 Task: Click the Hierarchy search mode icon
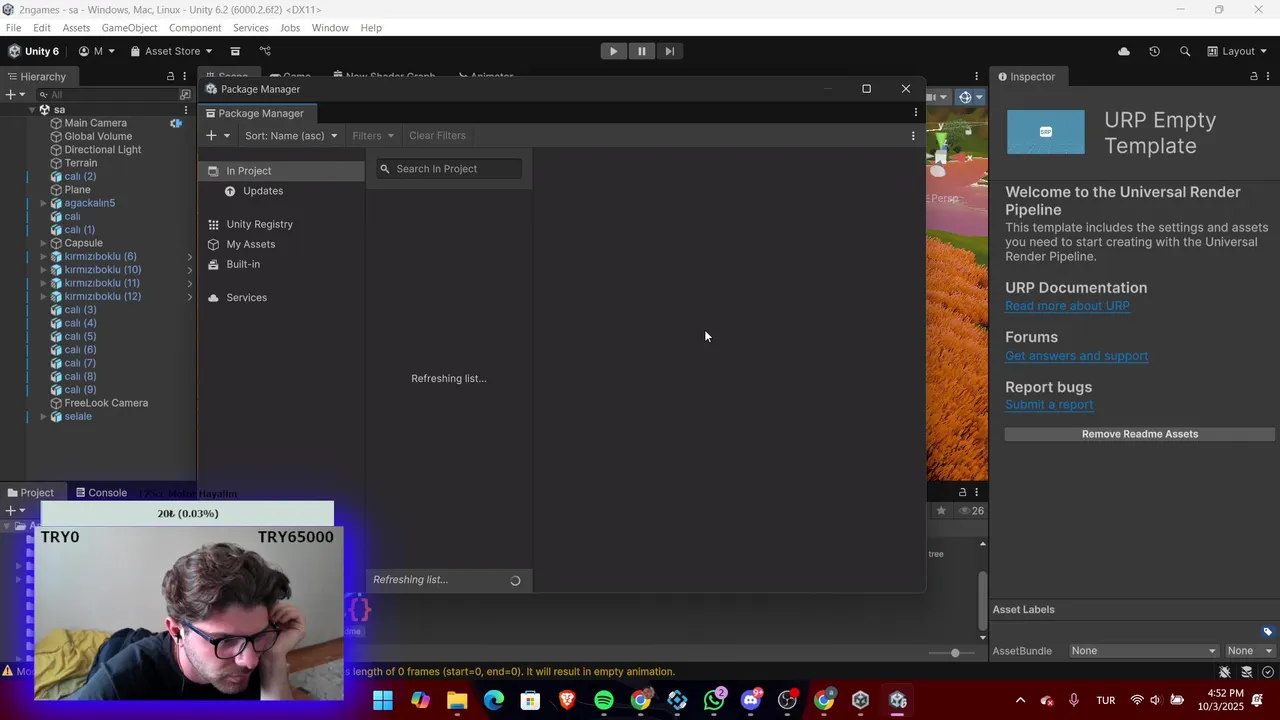[x=185, y=94]
